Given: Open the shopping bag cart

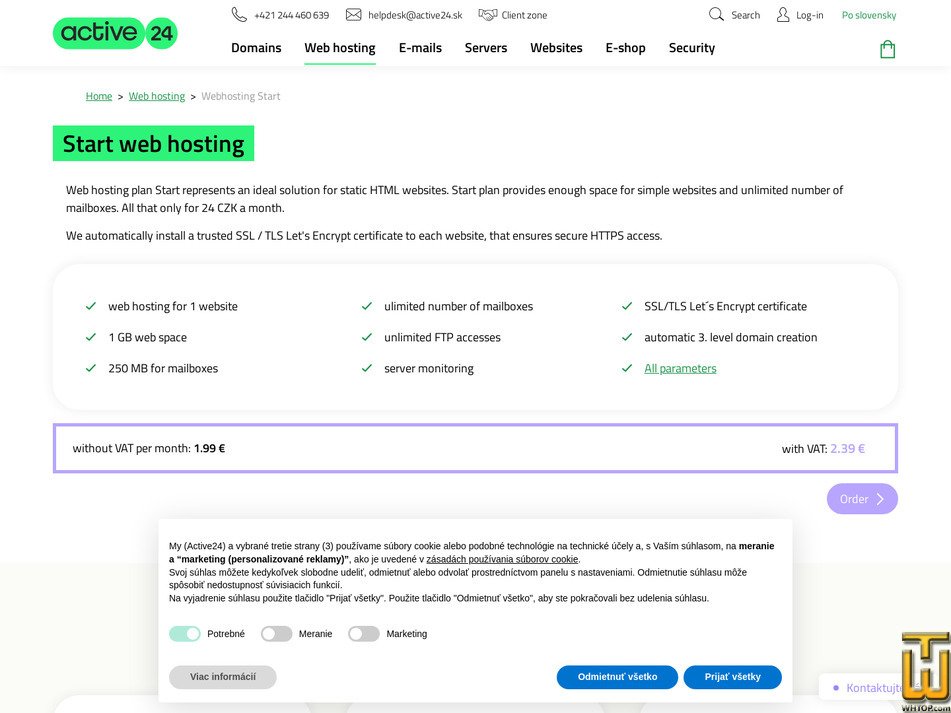Looking at the screenshot, I should coord(887,49).
